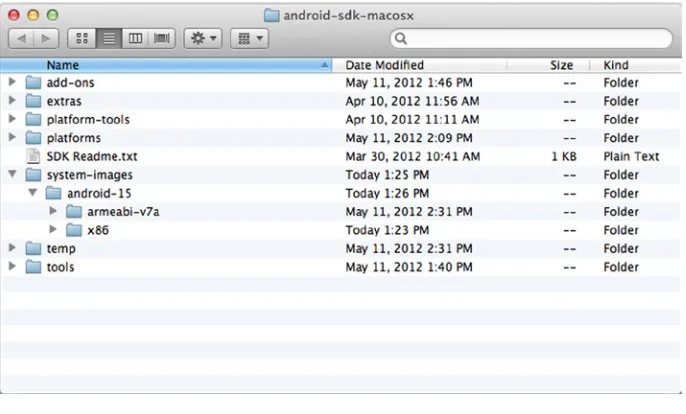This screenshot has height=414, width=686.
Task: Go back with the left arrow button
Action: pyautogui.click(x=21, y=39)
